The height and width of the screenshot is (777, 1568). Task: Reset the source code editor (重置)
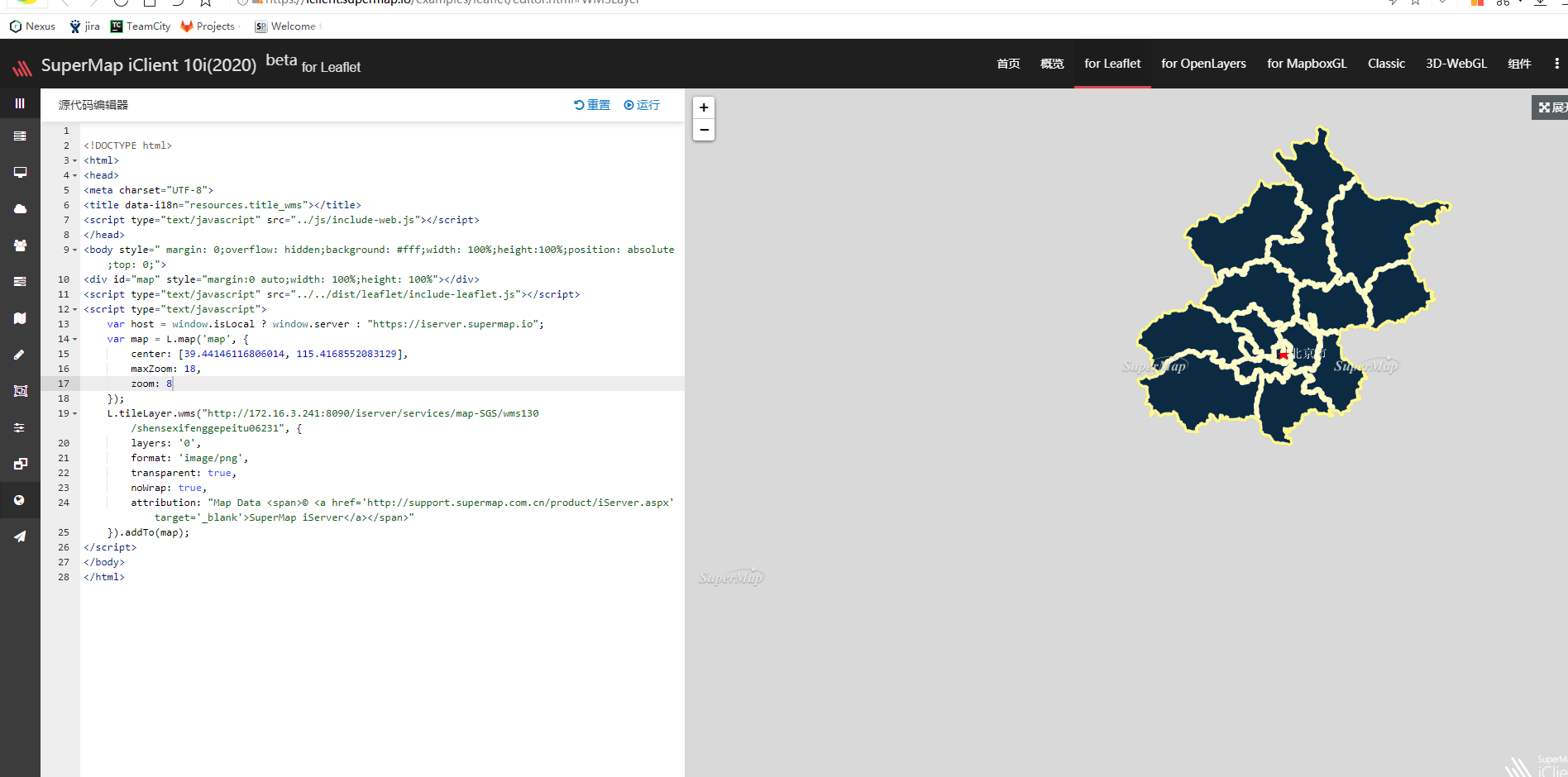click(x=592, y=105)
